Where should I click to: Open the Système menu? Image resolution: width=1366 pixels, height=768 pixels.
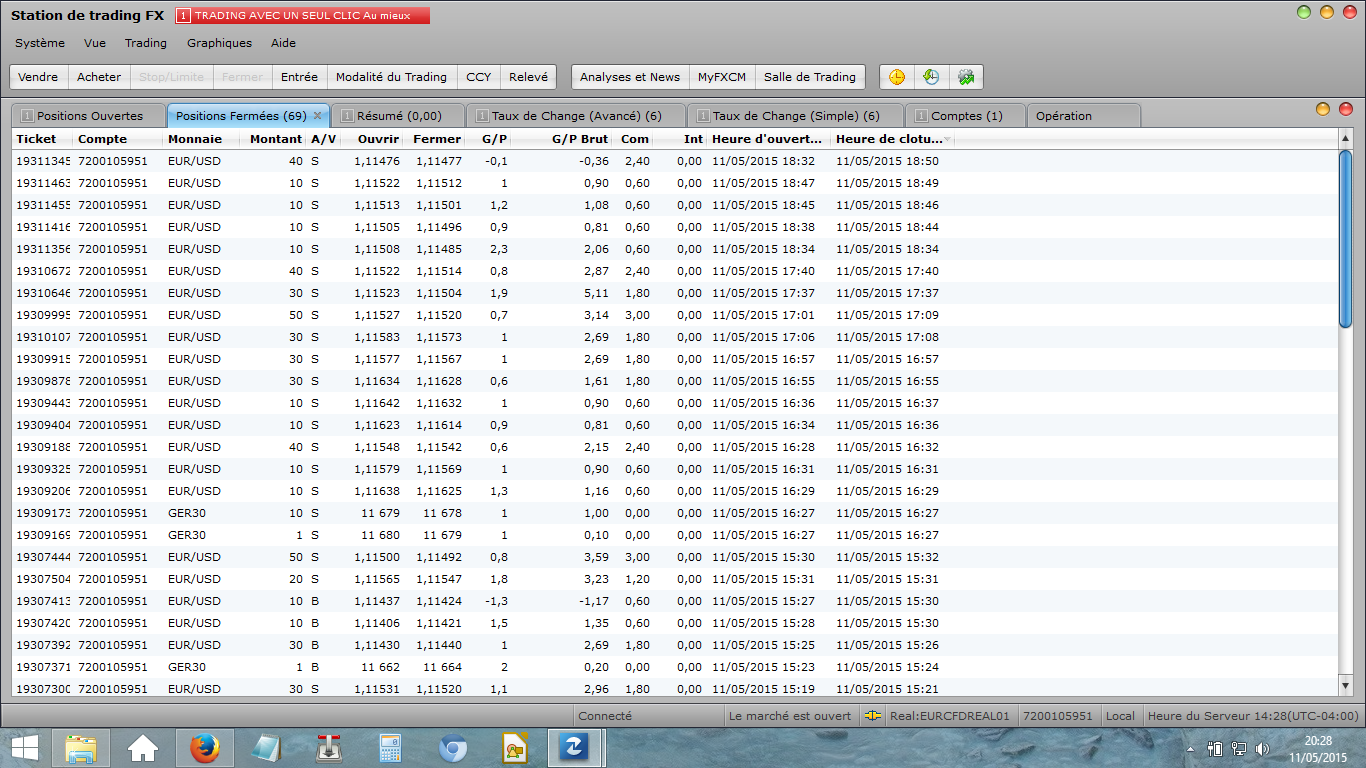point(40,43)
